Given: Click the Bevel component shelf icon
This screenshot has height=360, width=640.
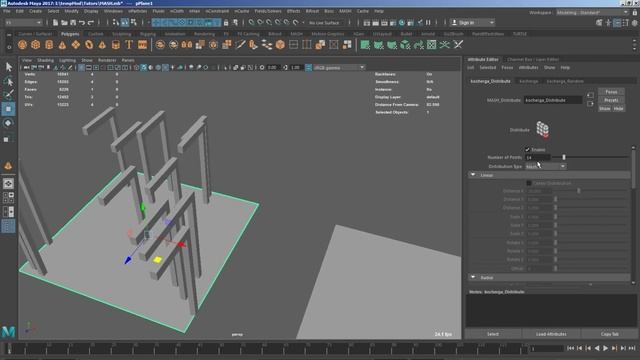Looking at the screenshot, I should pos(280,45).
